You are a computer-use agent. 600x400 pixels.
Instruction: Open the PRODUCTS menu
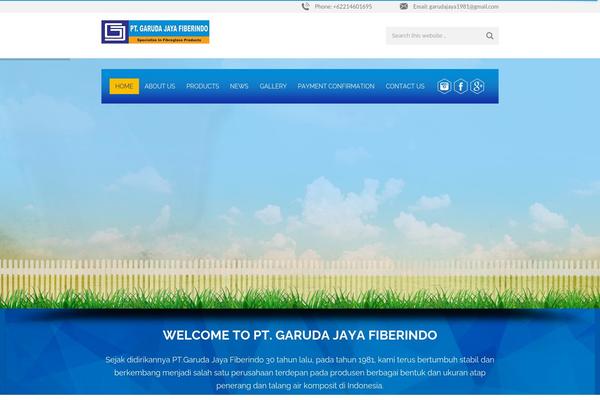click(202, 86)
